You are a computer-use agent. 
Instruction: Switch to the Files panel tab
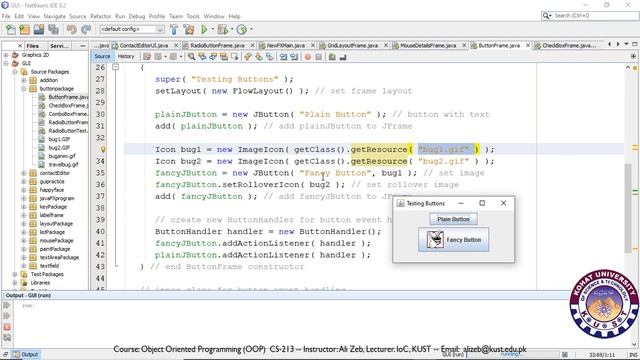pos(33,46)
